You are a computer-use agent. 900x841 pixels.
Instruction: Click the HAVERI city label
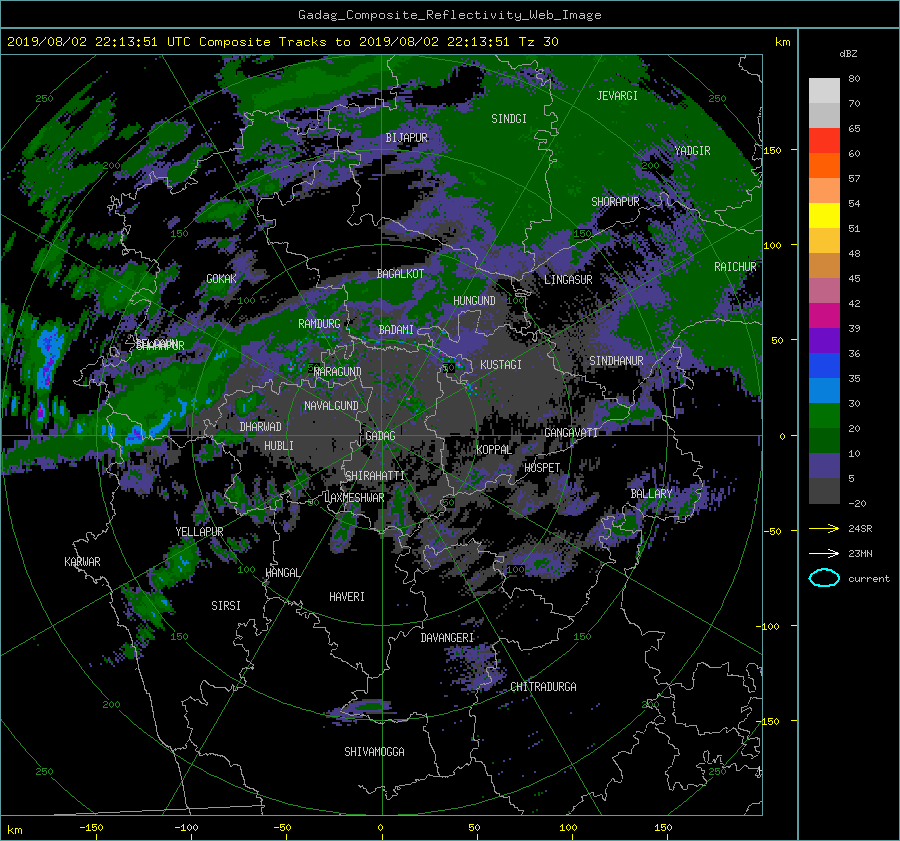[347, 597]
